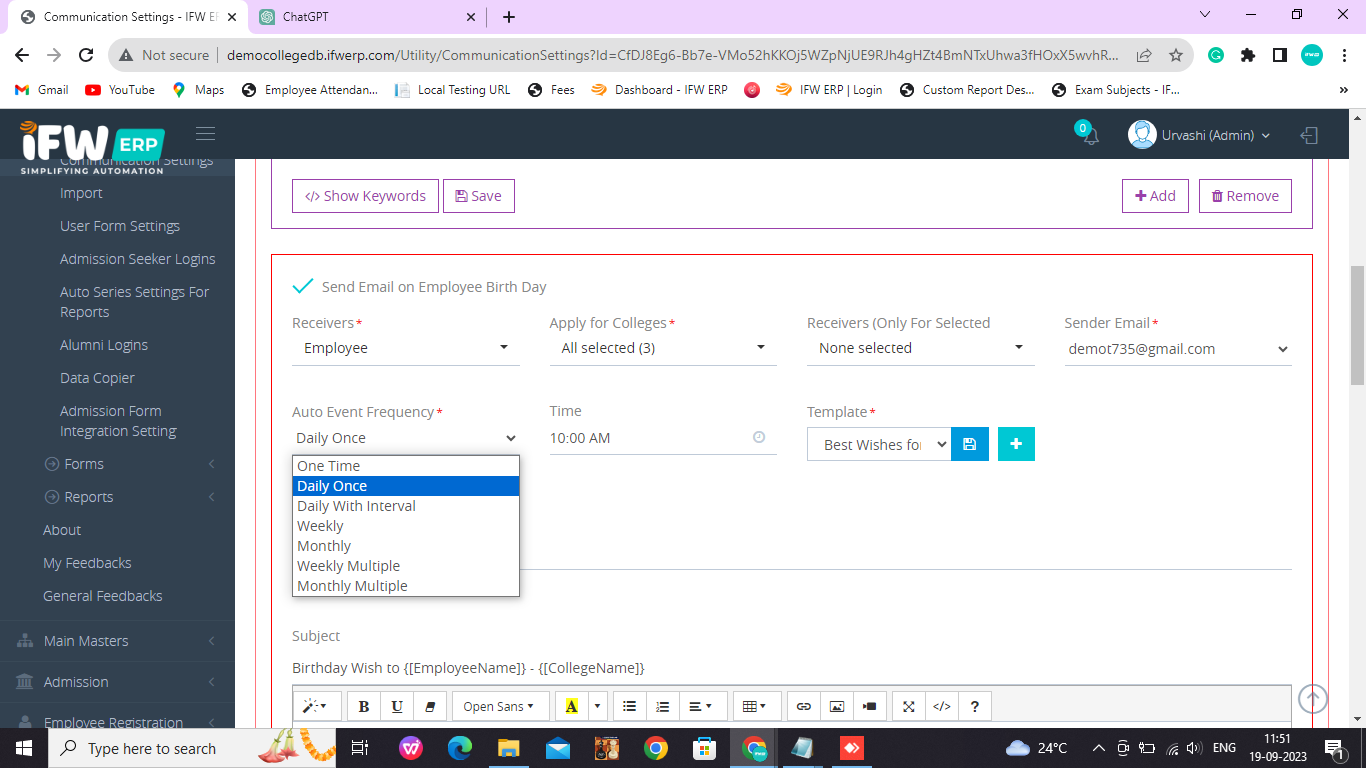Image resolution: width=1366 pixels, height=768 pixels.
Task: Toggle underline formatting in editor
Action: click(397, 706)
